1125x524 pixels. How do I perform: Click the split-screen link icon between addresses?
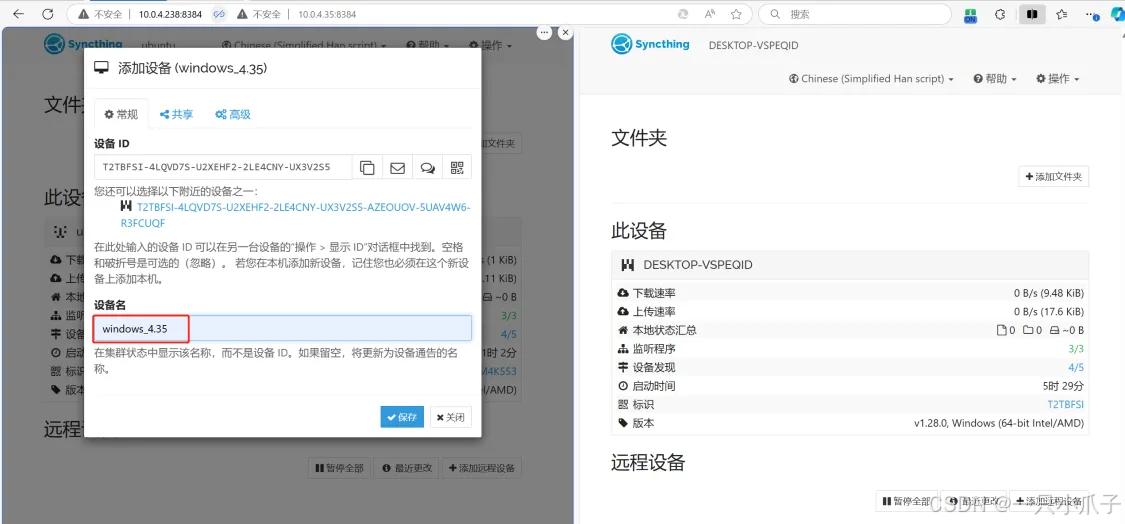220,14
